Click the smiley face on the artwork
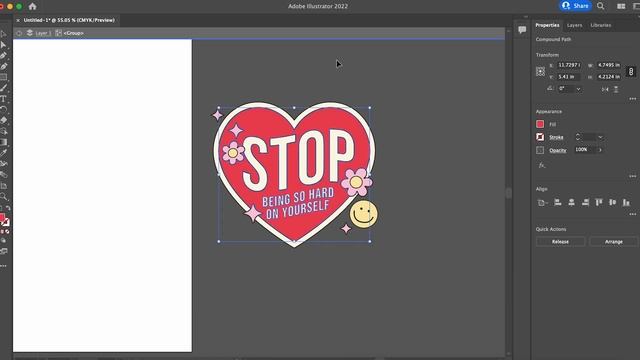640x360 pixels. click(x=363, y=214)
